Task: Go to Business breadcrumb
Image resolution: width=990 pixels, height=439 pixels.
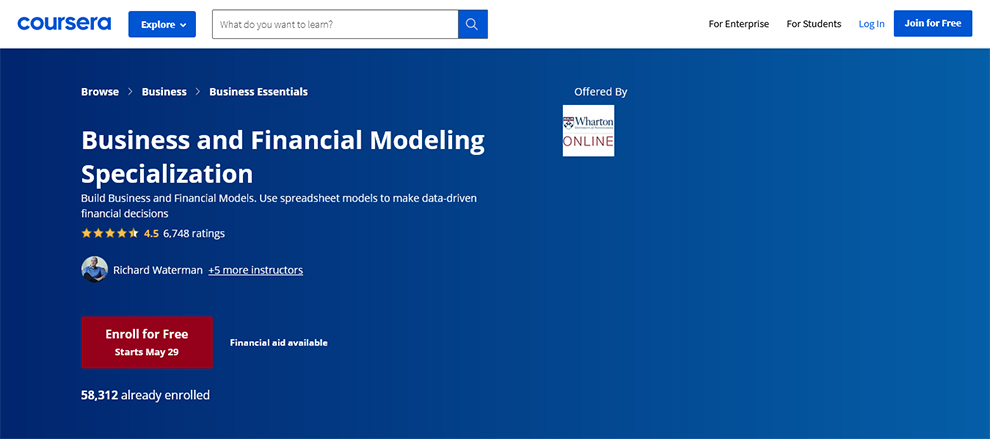Action: pyautogui.click(x=164, y=92)
